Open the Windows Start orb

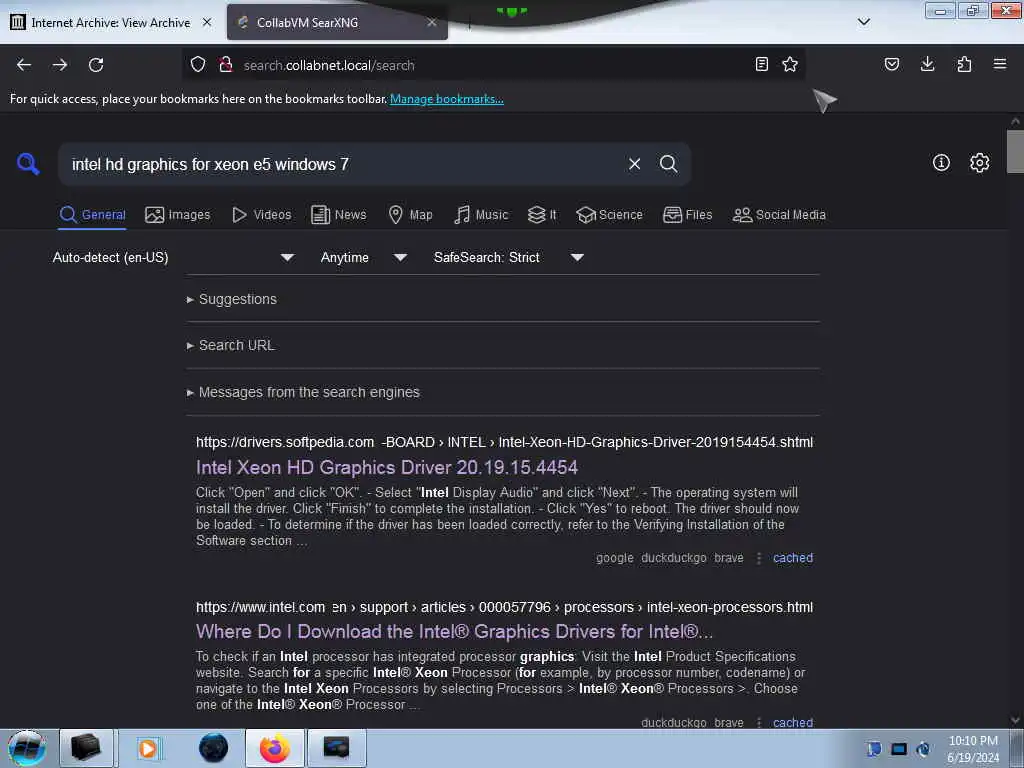click(27, 748)
